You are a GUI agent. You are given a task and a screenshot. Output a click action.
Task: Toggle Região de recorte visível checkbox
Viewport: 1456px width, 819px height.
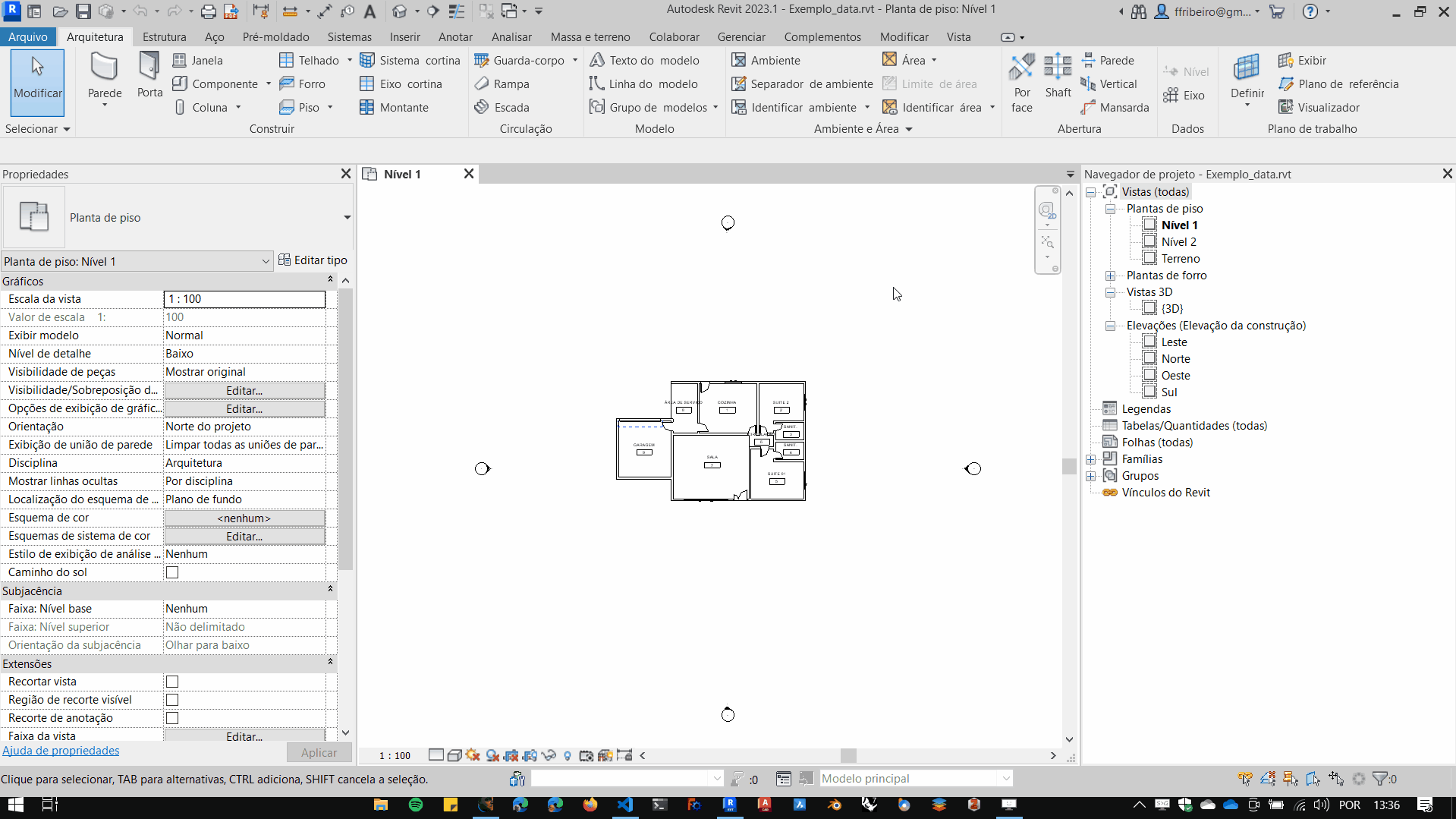172,700
